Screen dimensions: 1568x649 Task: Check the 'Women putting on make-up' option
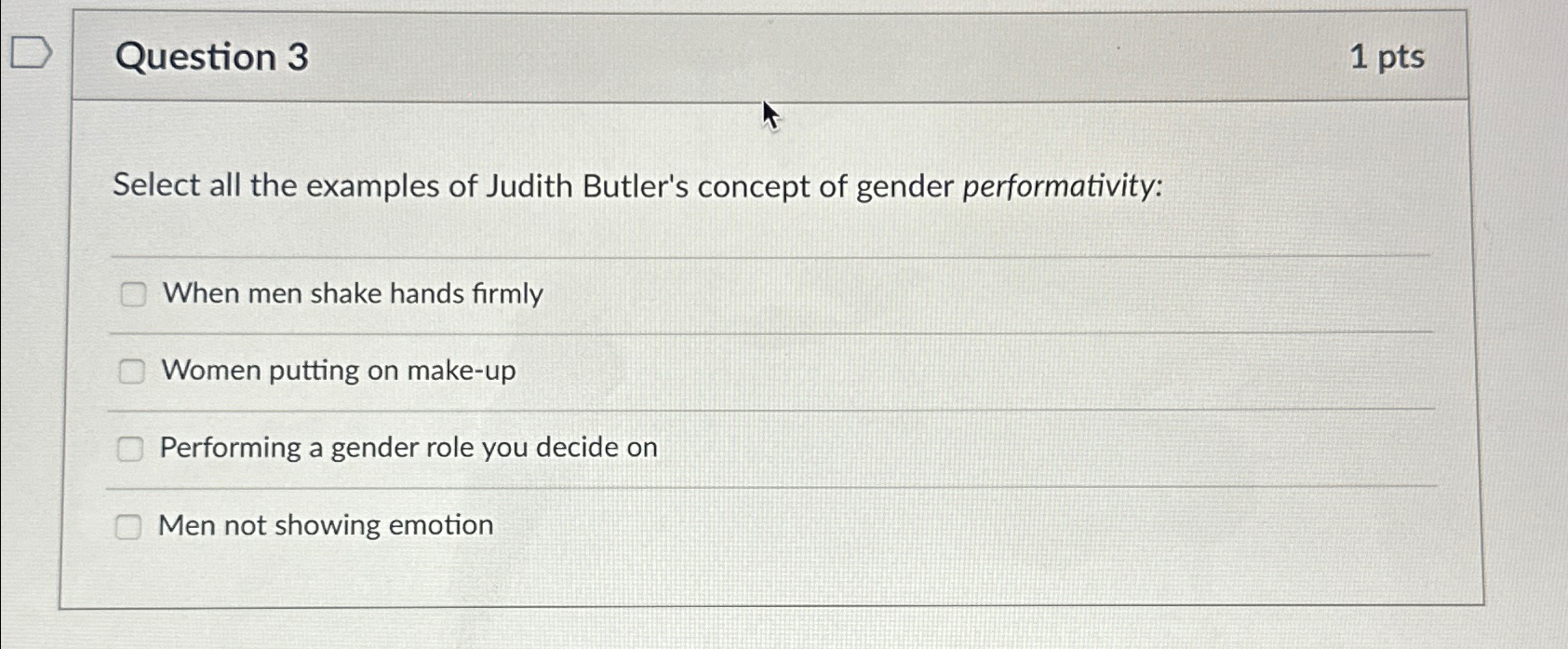tap(133, 371)
